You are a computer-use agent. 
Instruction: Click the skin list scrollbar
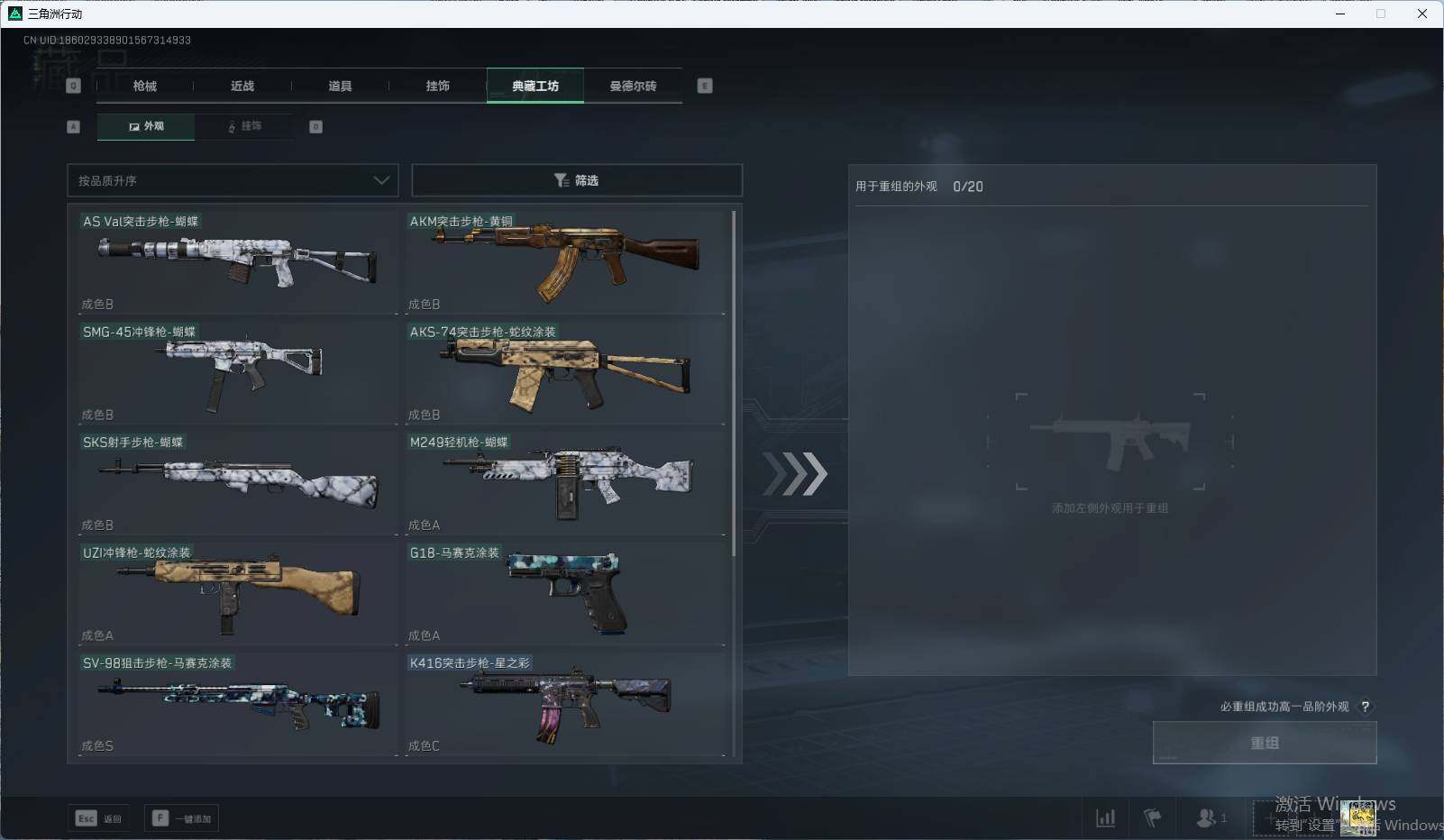pos(734,383)
